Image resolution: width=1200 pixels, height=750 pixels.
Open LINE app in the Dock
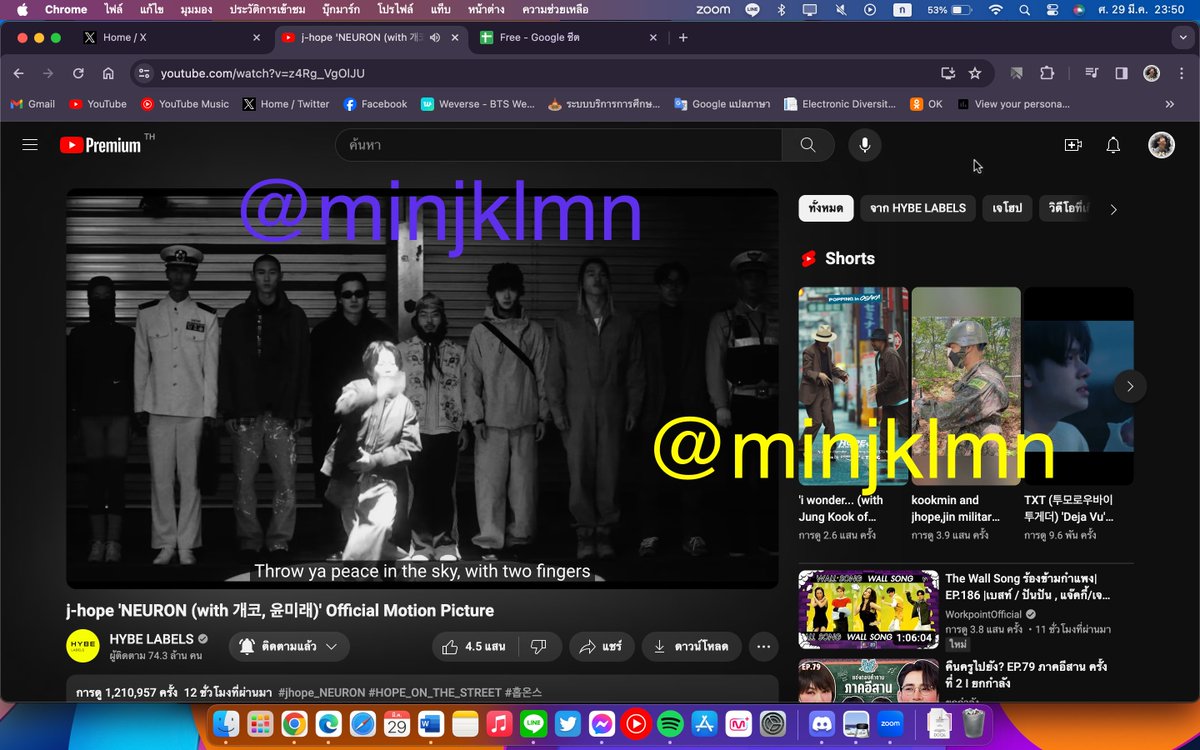click(534, 723)
